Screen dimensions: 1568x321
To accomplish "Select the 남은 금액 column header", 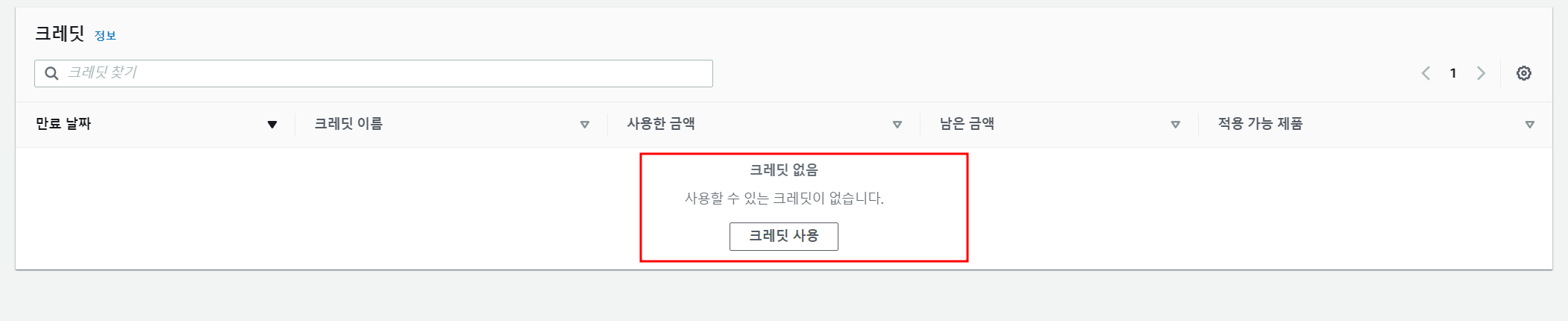I will (x=967, y=124).
